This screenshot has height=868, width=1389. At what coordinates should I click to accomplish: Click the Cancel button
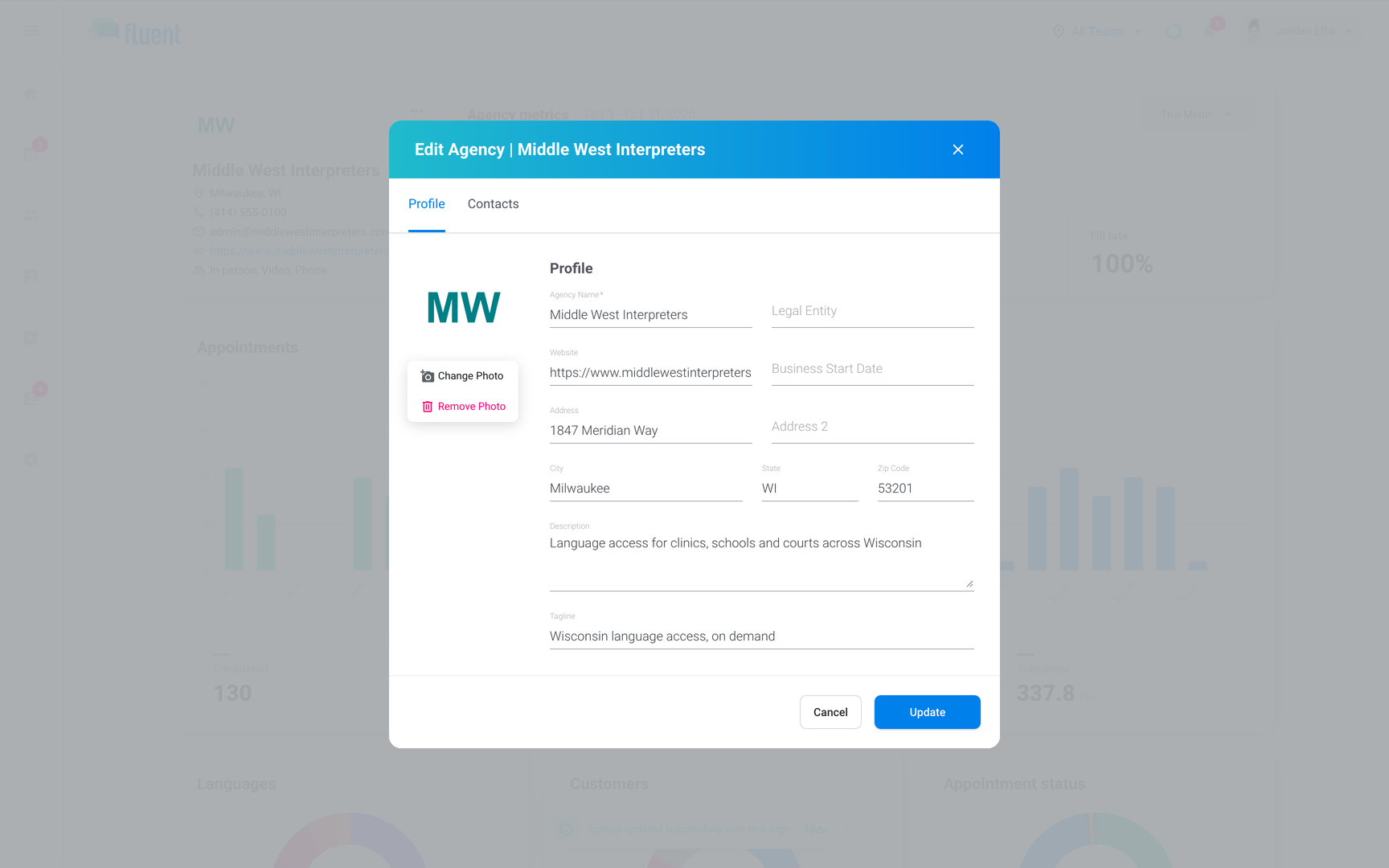(830, 712)
